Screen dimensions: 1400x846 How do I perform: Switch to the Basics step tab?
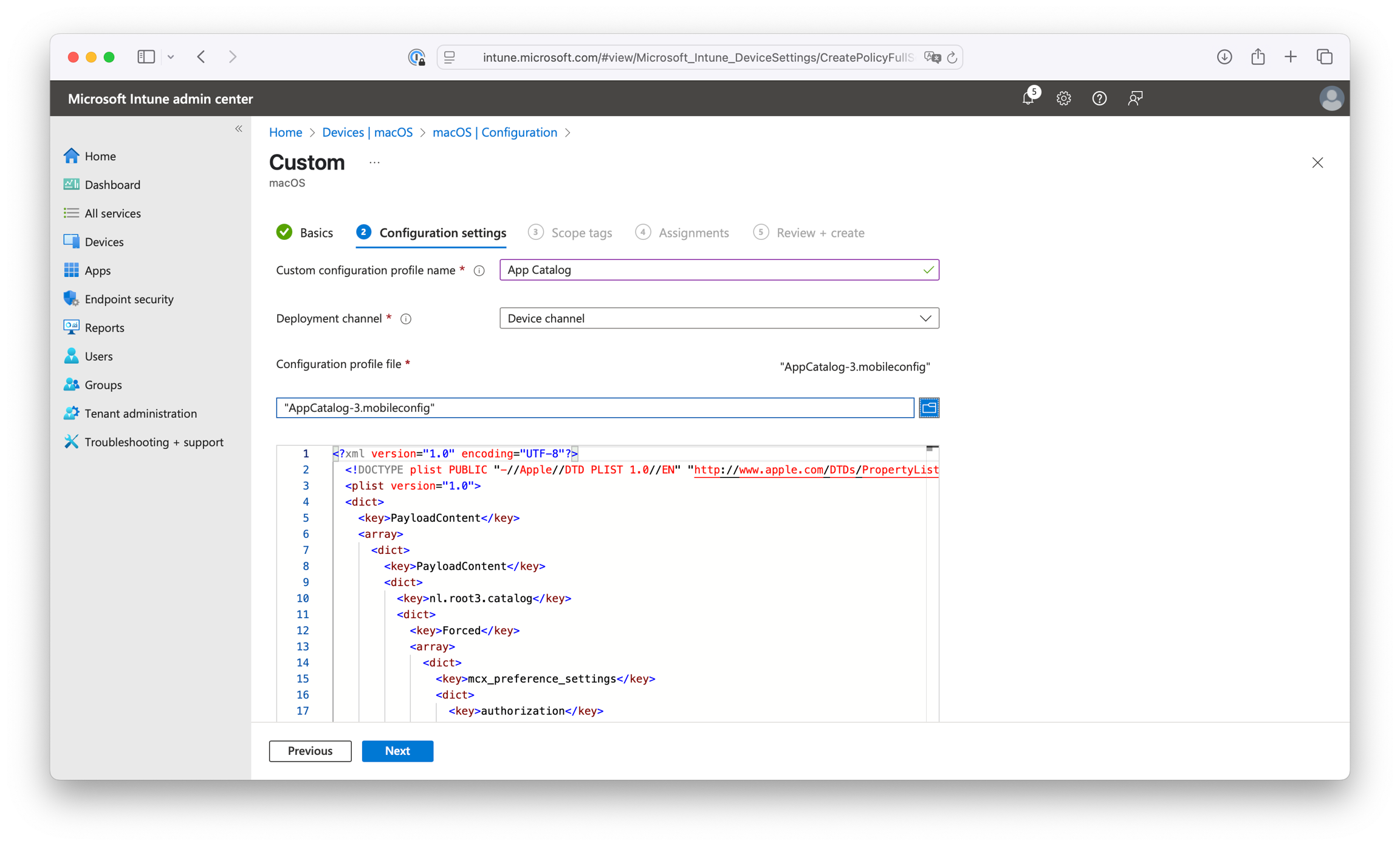point(304,233)
